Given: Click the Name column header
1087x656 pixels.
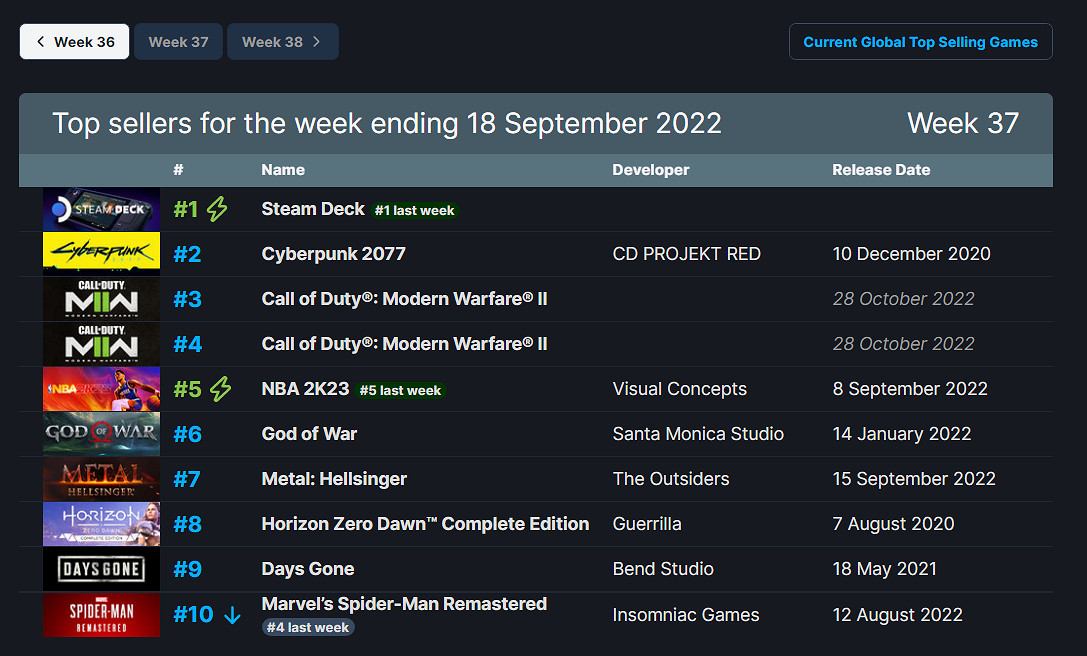Looking at the screenshot, I should point(283,170).
